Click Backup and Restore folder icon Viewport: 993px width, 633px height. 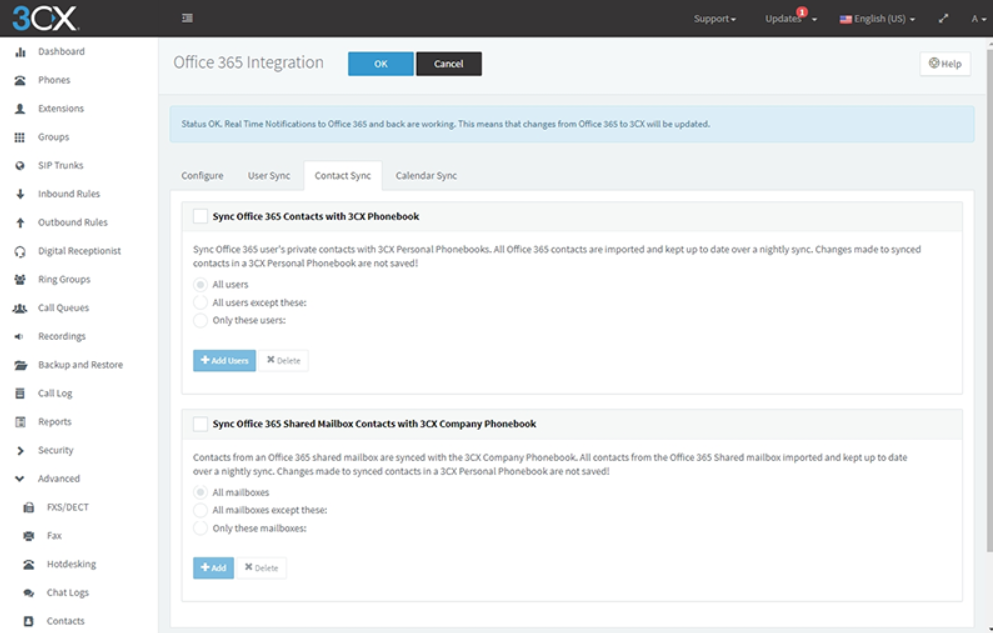tap(20, 365)
